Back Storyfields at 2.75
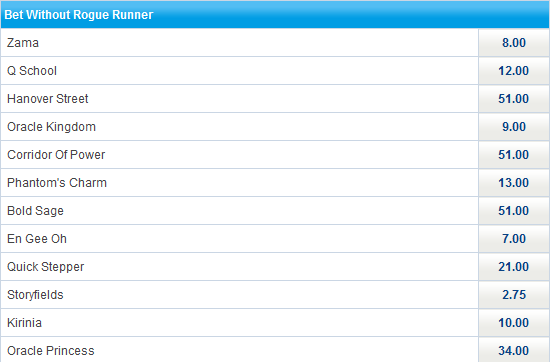Viewport: 552px width, 362px height. pos(514,295)
